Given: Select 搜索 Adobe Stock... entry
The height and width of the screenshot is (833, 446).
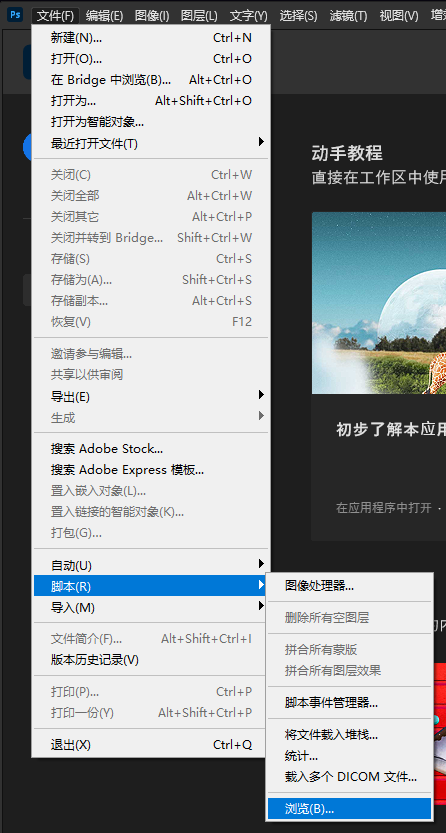Looking at the screenshot, I should [151, 449].
